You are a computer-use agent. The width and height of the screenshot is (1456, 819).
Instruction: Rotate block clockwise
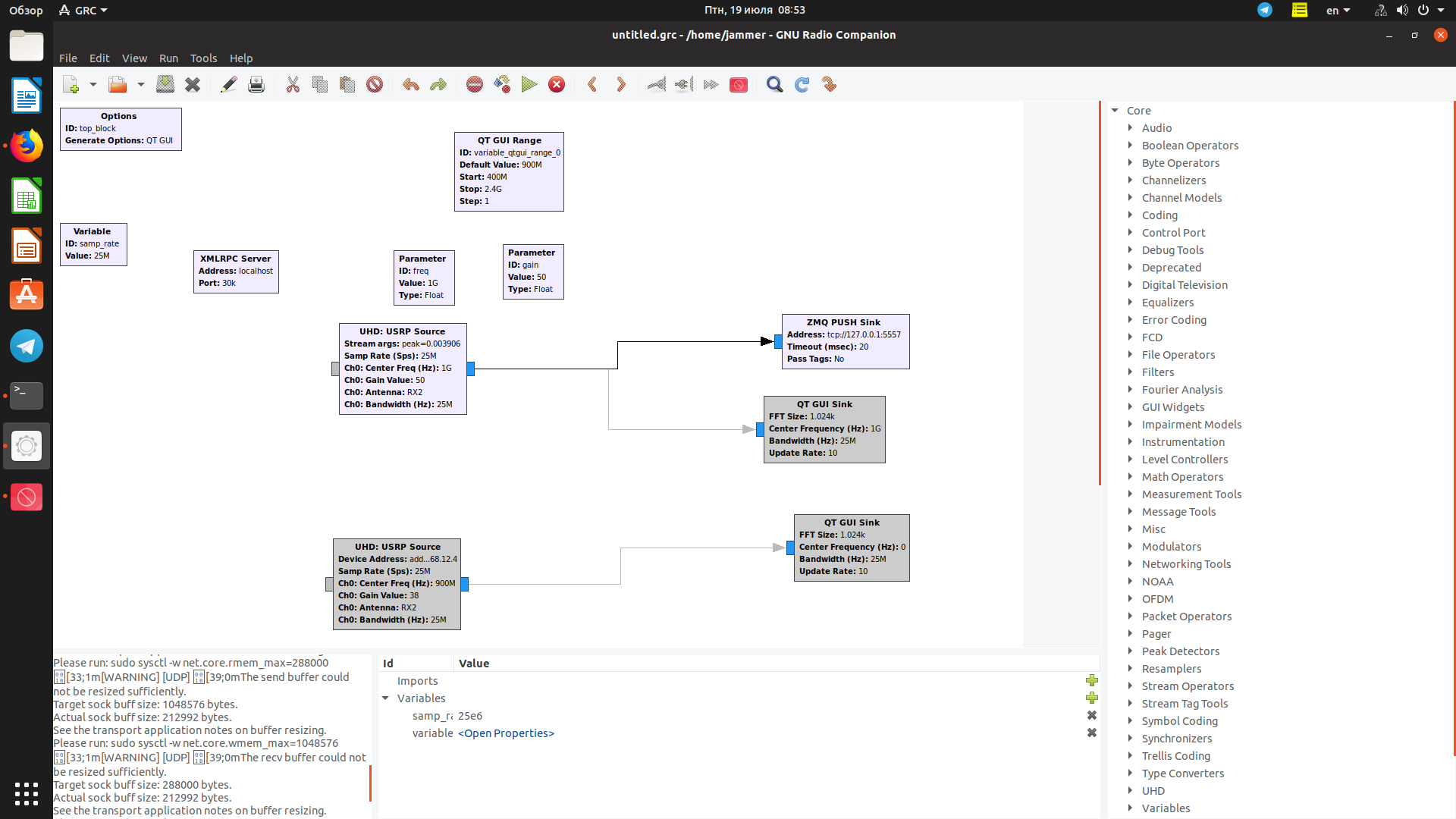[620, 85]
